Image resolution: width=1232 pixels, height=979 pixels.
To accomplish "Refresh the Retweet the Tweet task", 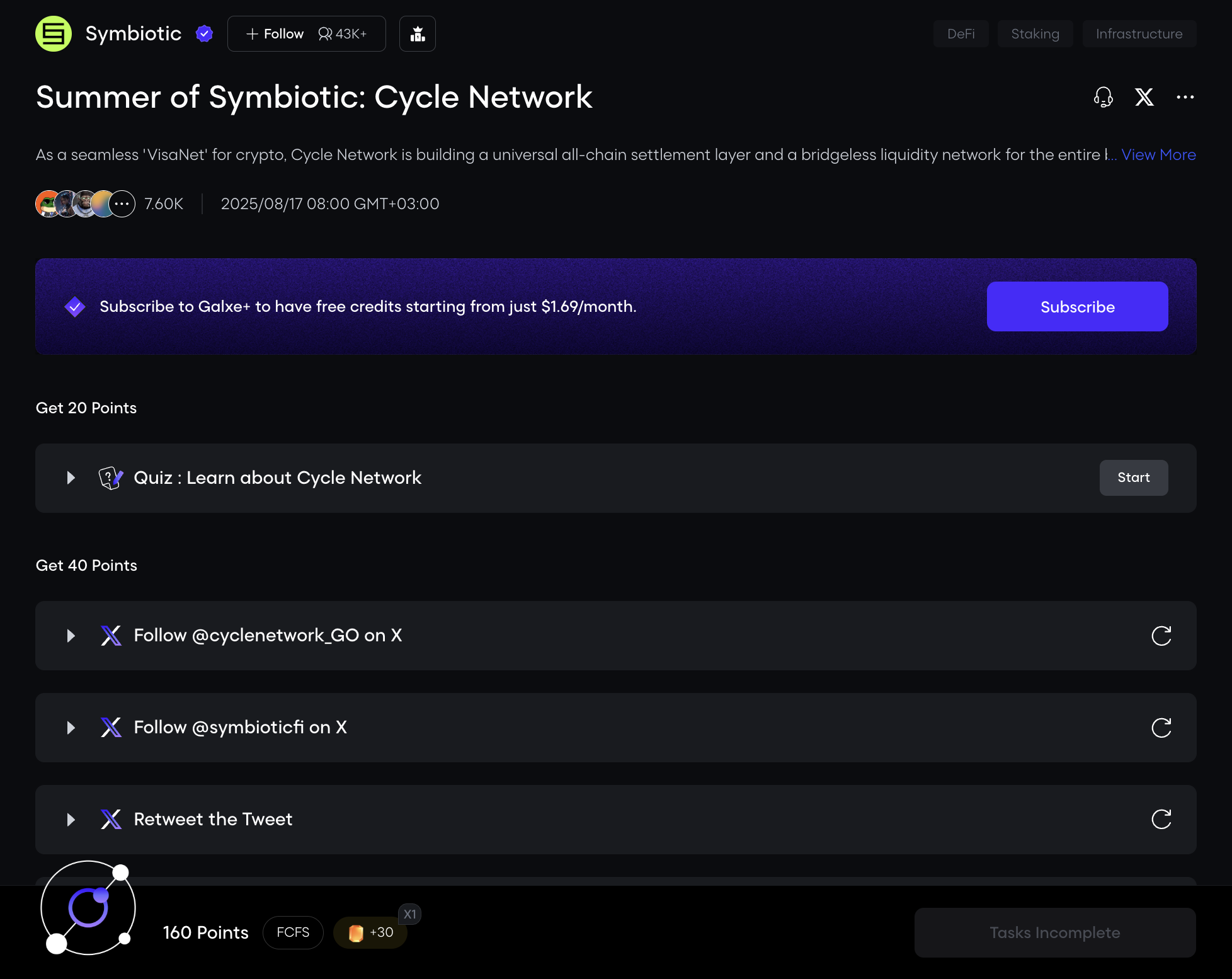I will click(x=1161, y=820).
